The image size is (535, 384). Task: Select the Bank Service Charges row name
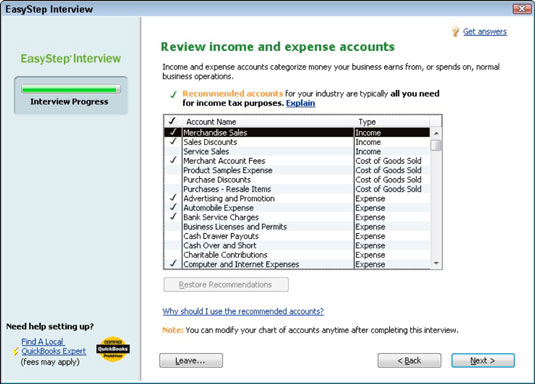(221, 217)
